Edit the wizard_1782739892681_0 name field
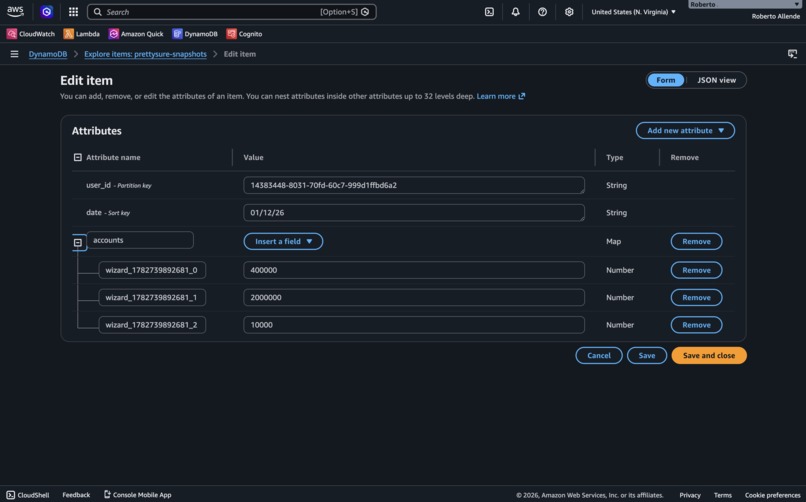806x502 pixels. [x=152, y=270]
